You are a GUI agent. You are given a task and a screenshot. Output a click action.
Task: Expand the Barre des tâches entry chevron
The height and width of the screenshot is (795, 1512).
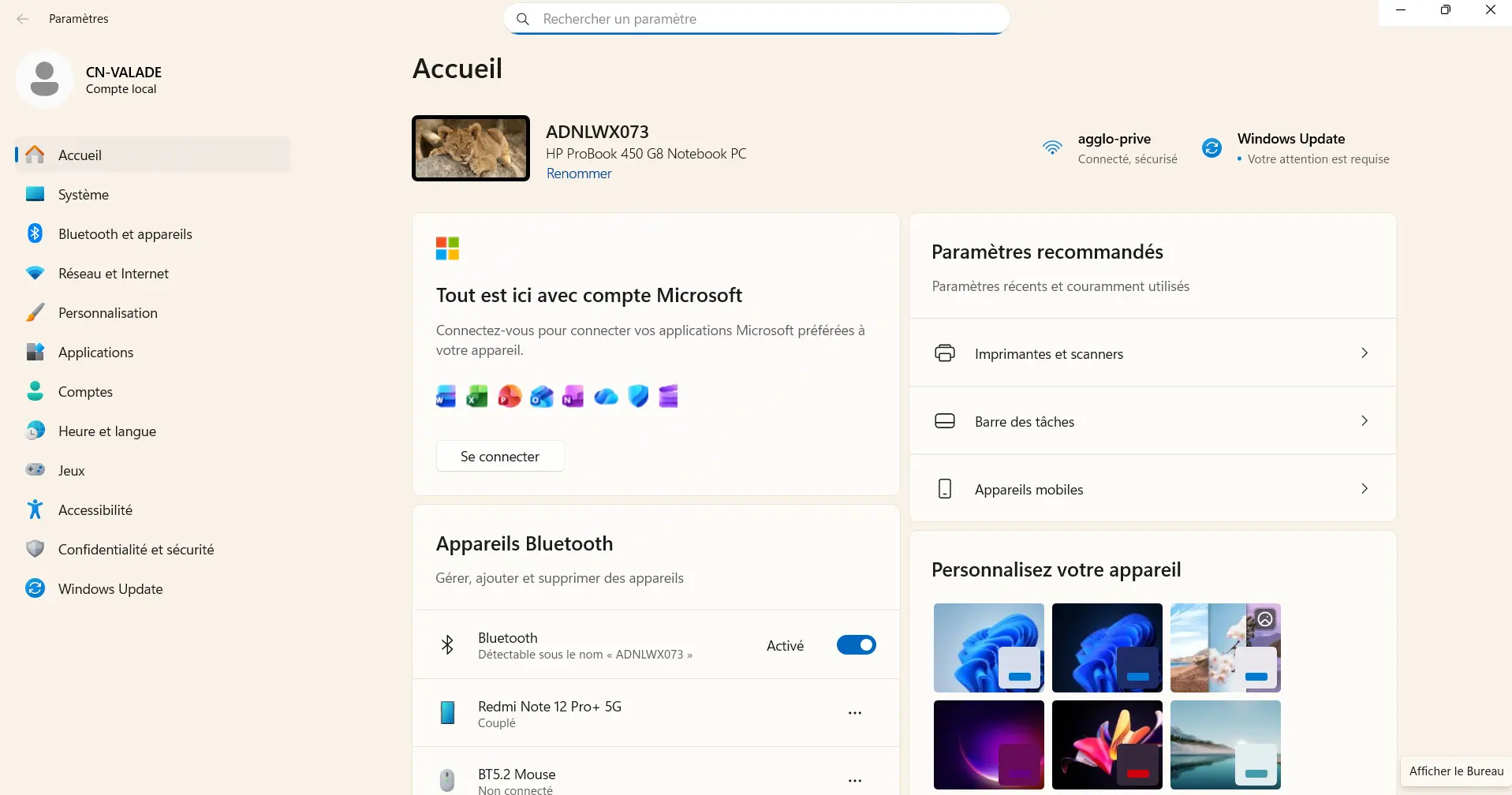pos(1364,421)
